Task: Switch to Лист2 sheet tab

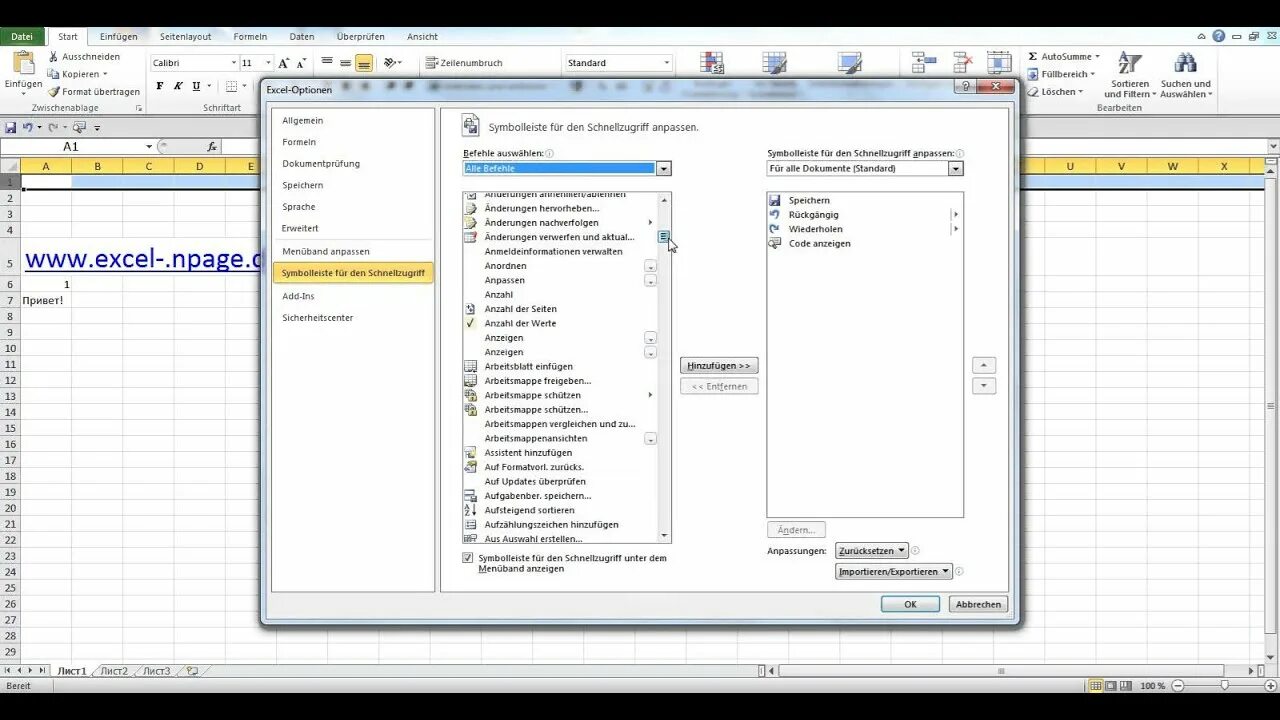Action: point(114,671)
